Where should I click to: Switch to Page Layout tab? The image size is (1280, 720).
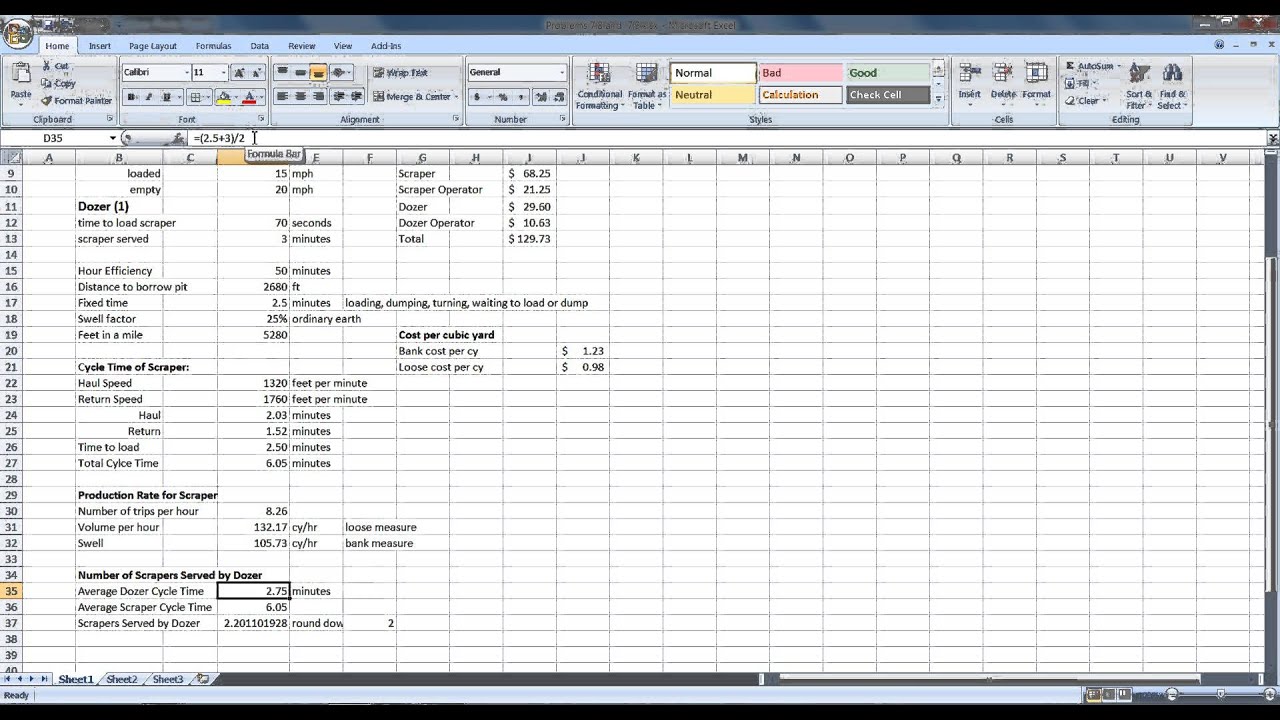pyautogui.click(x=152, y=46)
